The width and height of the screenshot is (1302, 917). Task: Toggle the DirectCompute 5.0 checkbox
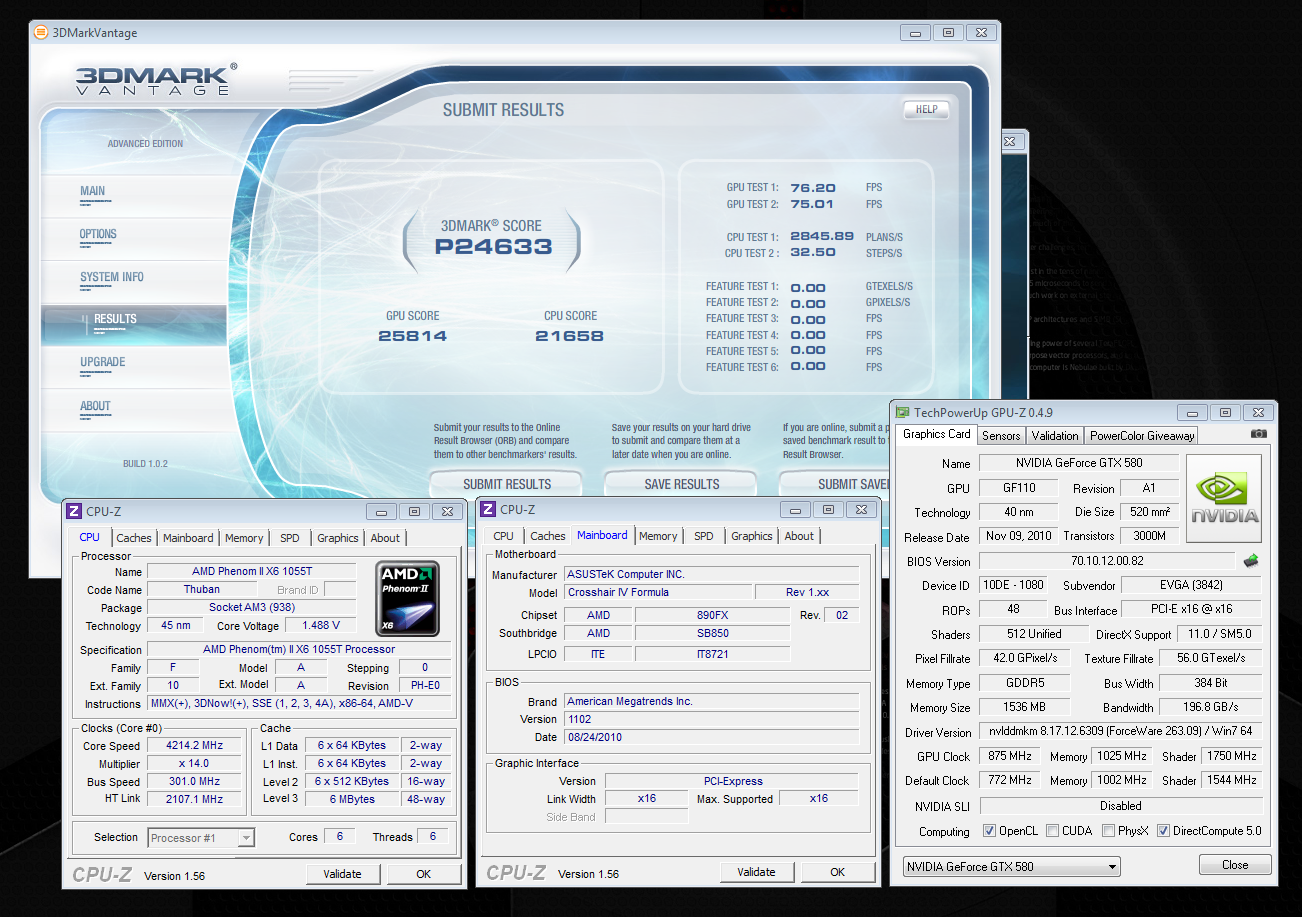1163,831
